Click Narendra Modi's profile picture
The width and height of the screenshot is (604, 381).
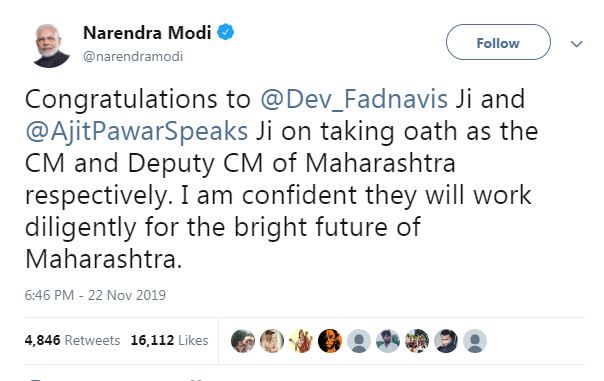(52, 45)
